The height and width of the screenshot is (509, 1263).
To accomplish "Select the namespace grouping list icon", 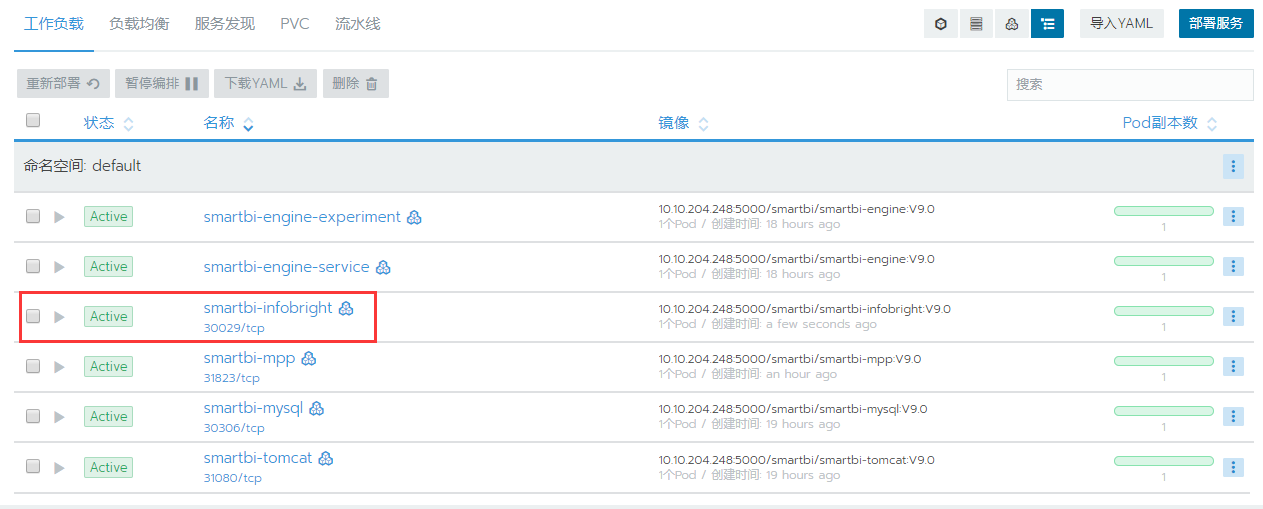I will (x=1047, y=24).
